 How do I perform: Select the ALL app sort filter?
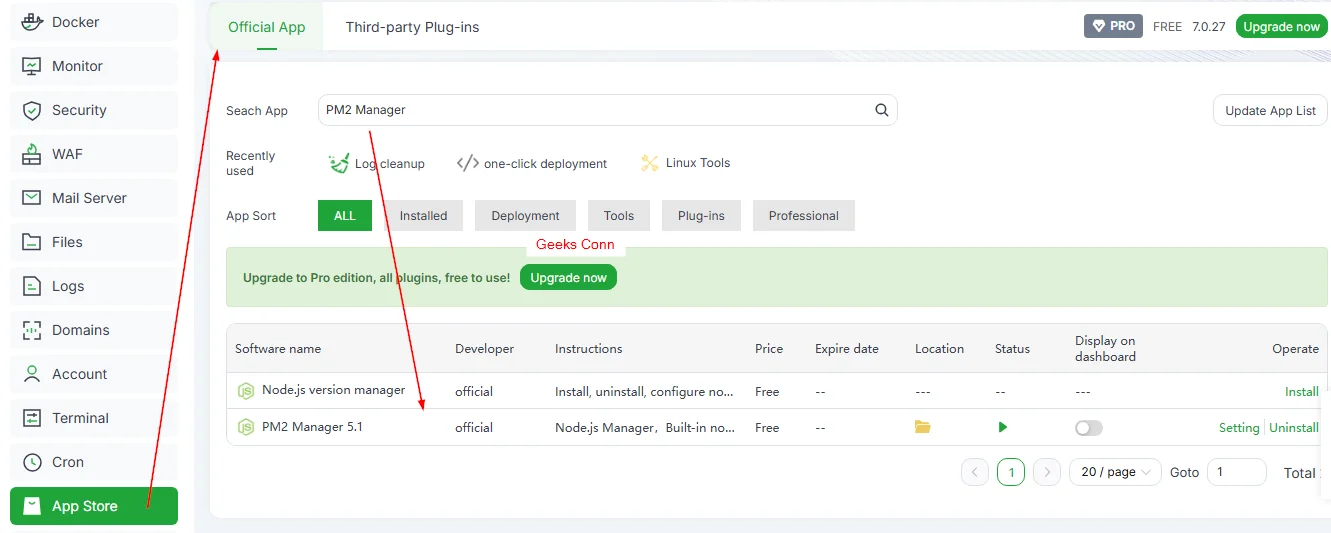point(344,215)
